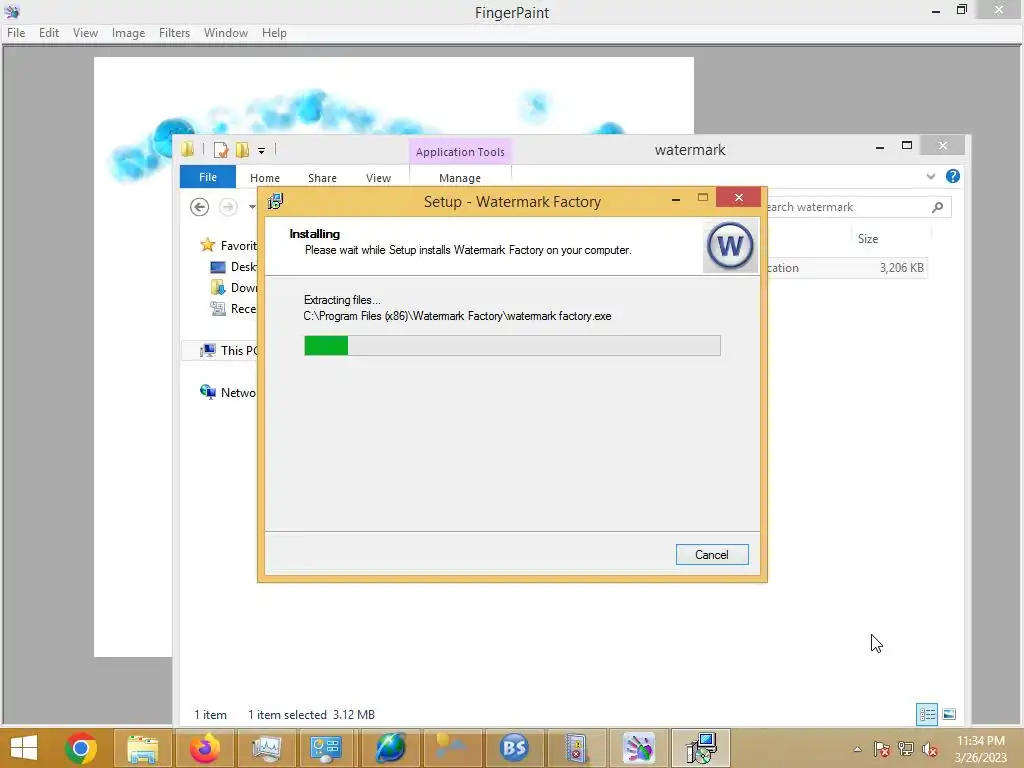The width and height of the screenshot is (1024, 768).
Task: Switch Explorer to large icons view
Action: point(950,714)
